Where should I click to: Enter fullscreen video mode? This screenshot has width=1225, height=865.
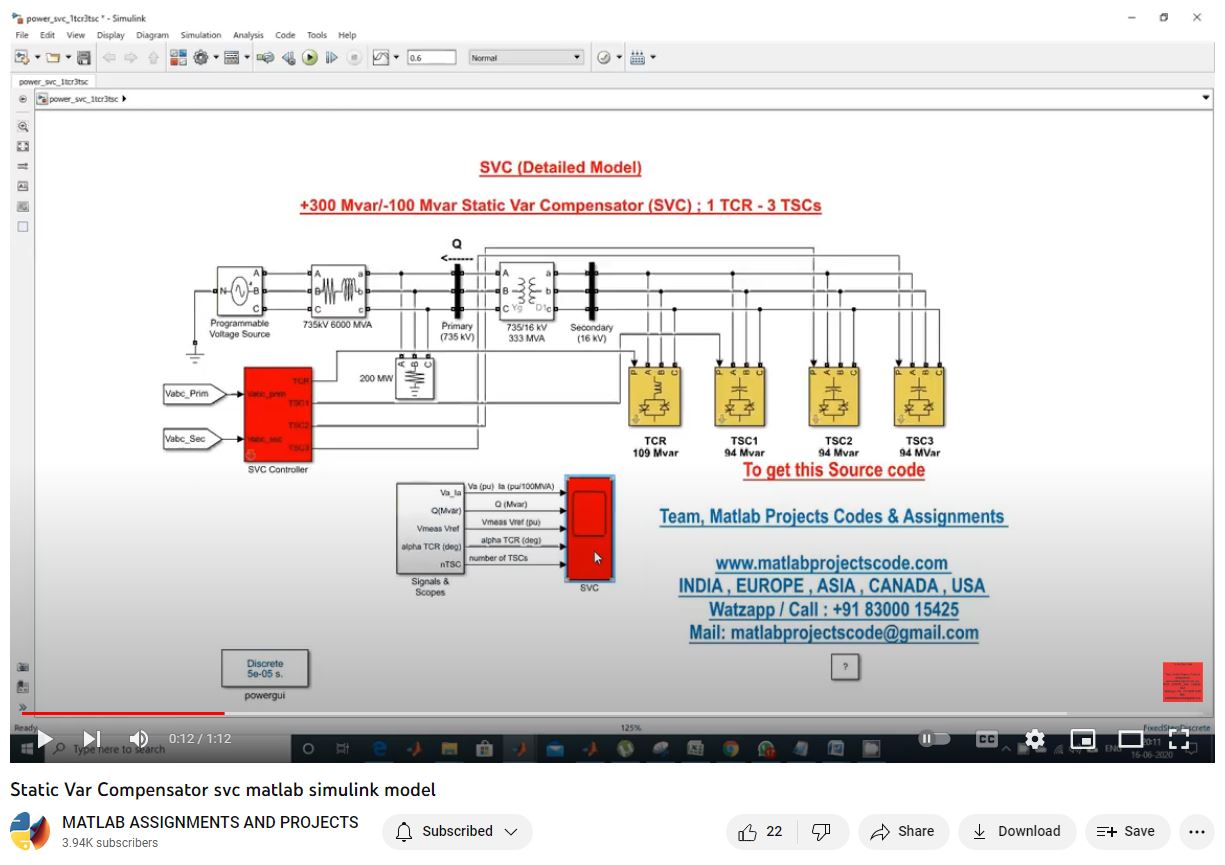(1179, 739)
